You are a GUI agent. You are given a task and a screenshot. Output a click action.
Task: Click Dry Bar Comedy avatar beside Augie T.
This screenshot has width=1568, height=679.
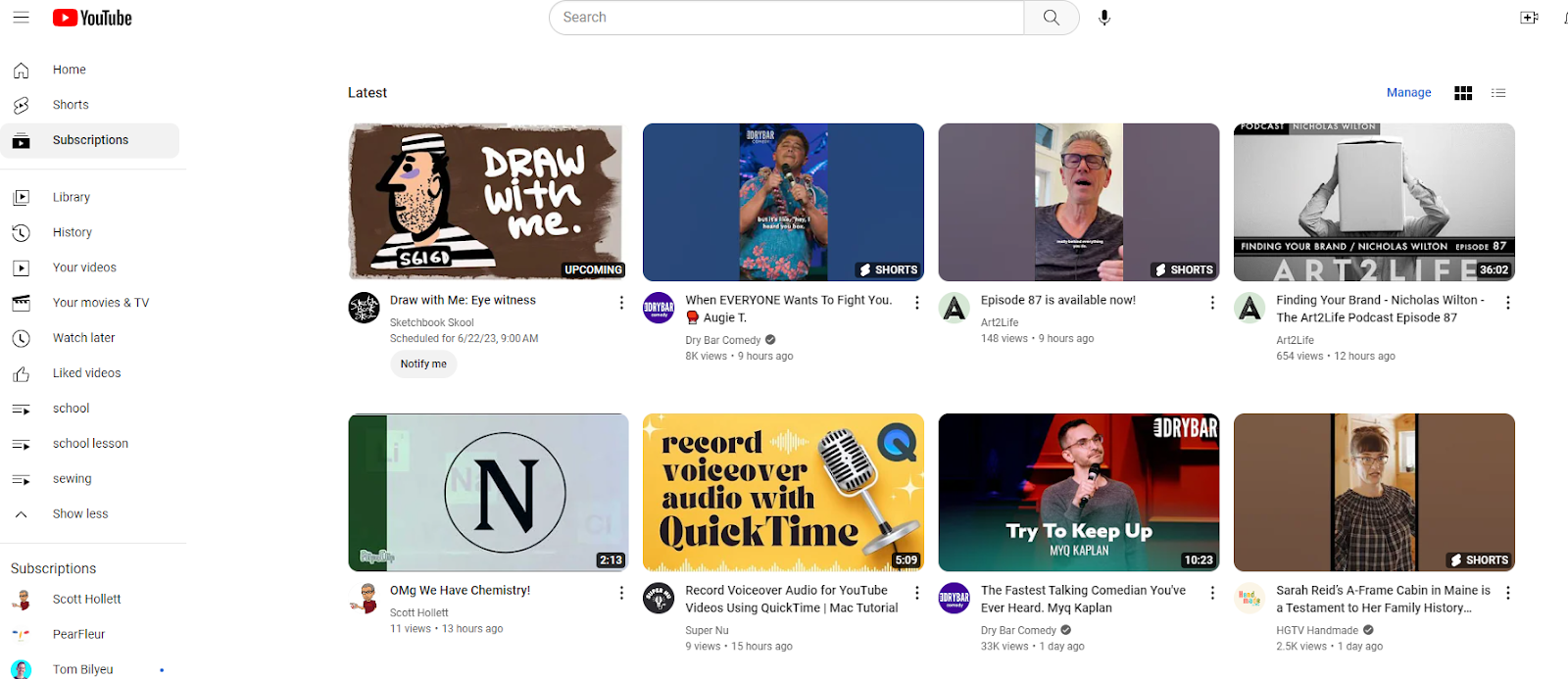(659, 308)
